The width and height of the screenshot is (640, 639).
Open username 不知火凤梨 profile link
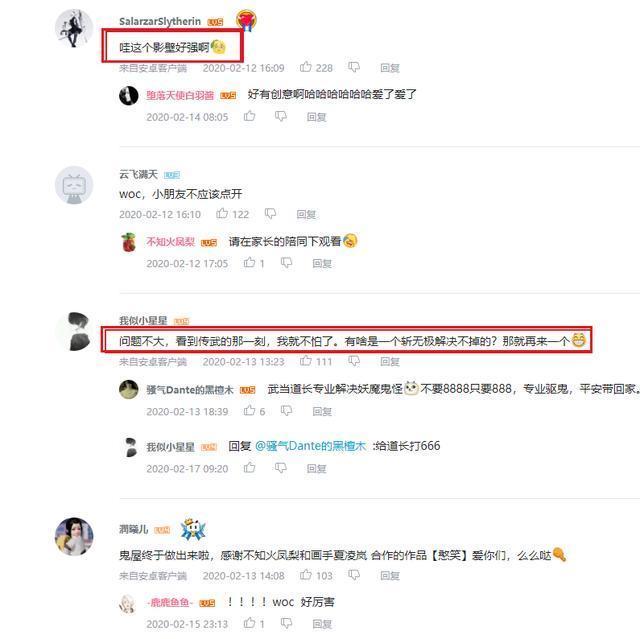point(171,242)
